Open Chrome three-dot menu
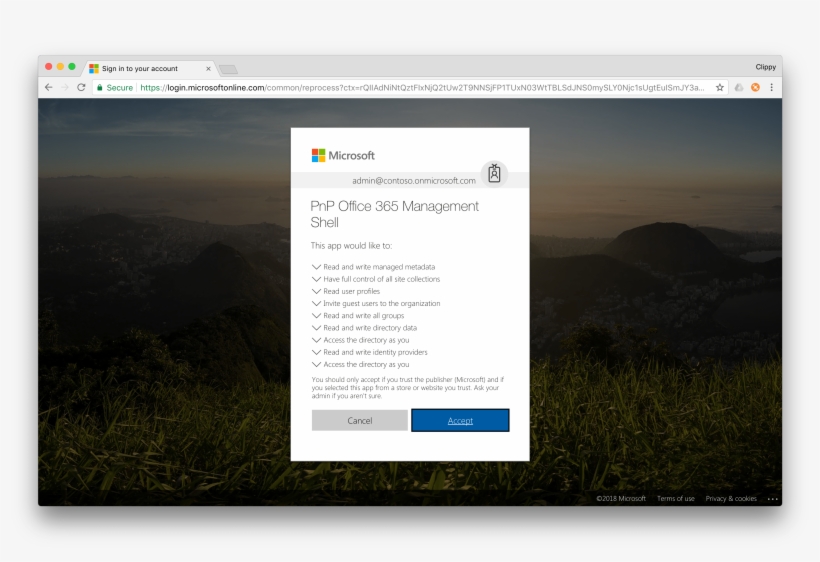The height and width of the screenshot is (562, 820). (x=771, y=87)
